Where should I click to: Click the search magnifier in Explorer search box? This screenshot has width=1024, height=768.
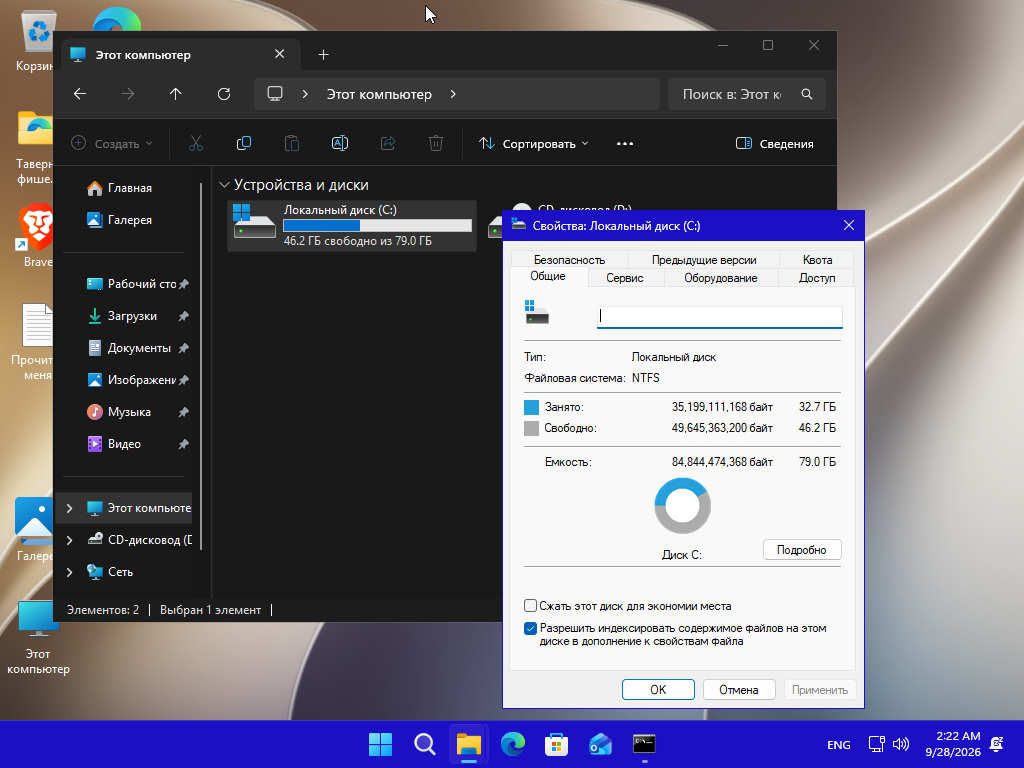807,94
